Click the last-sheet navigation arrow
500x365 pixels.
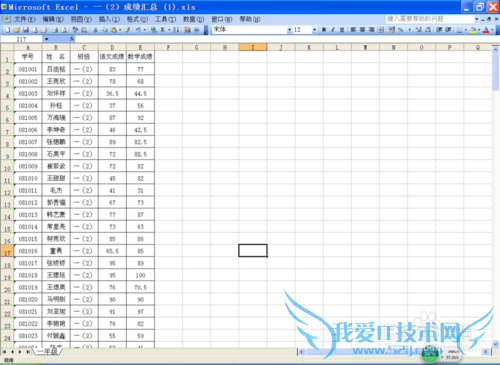coord(28,352)
